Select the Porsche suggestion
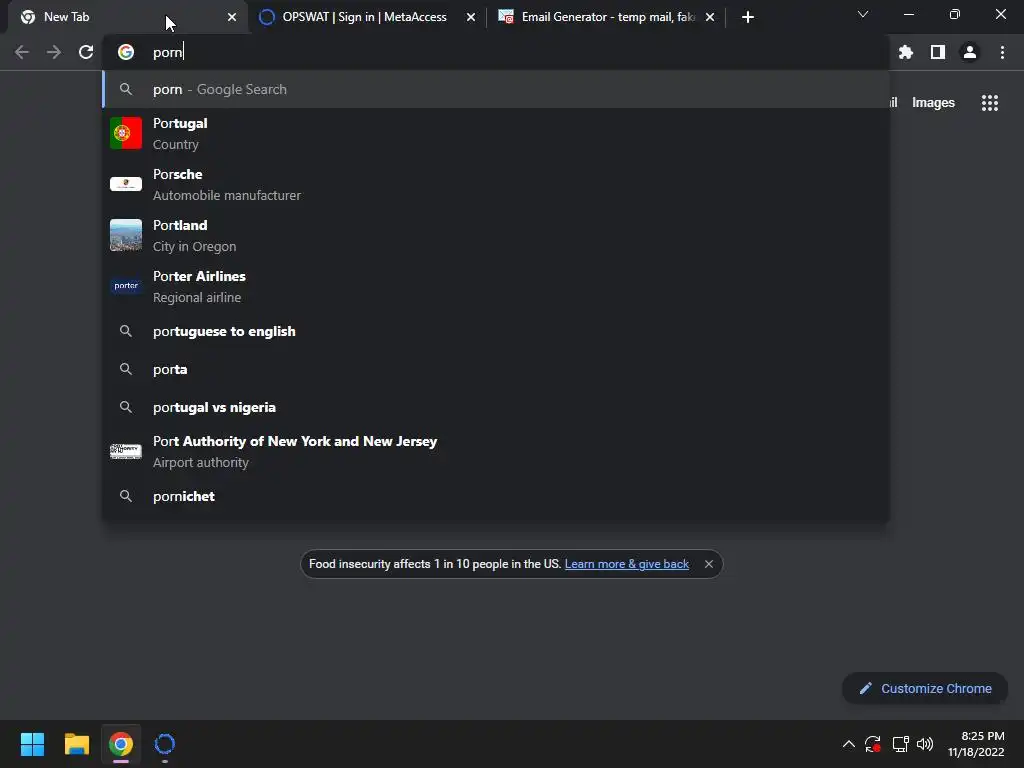1024x768 pixels. [496, 184]
